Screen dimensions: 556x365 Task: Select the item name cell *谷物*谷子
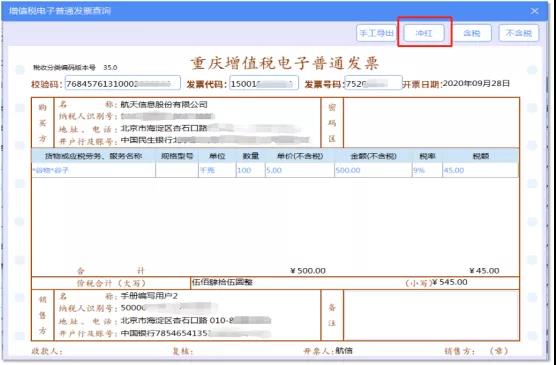pyautogui.click(x=94, y=170)
